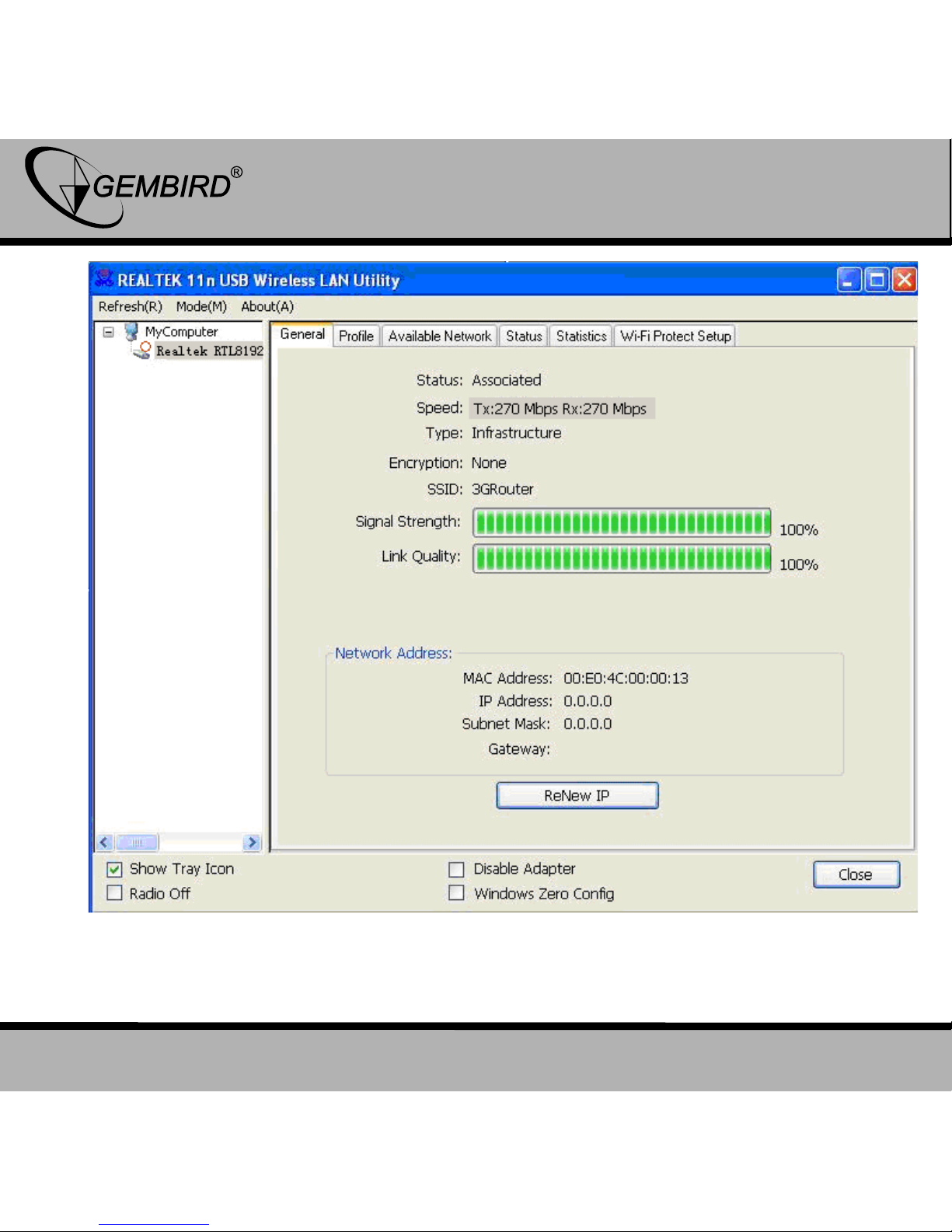
Task: Click the Encryption value None
Action: tap(489, 463)
